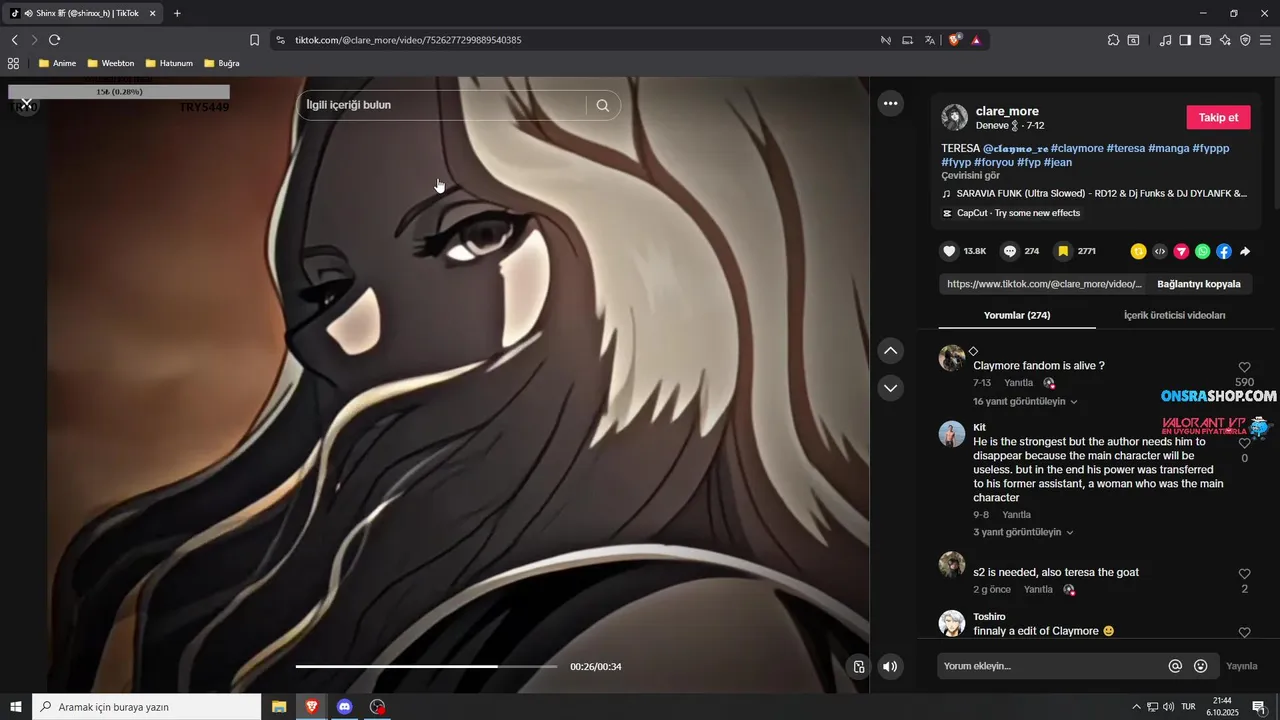Open comments via the speech bubble icon
This screenshot has height=720, width=1280.
click(1010, 251)
